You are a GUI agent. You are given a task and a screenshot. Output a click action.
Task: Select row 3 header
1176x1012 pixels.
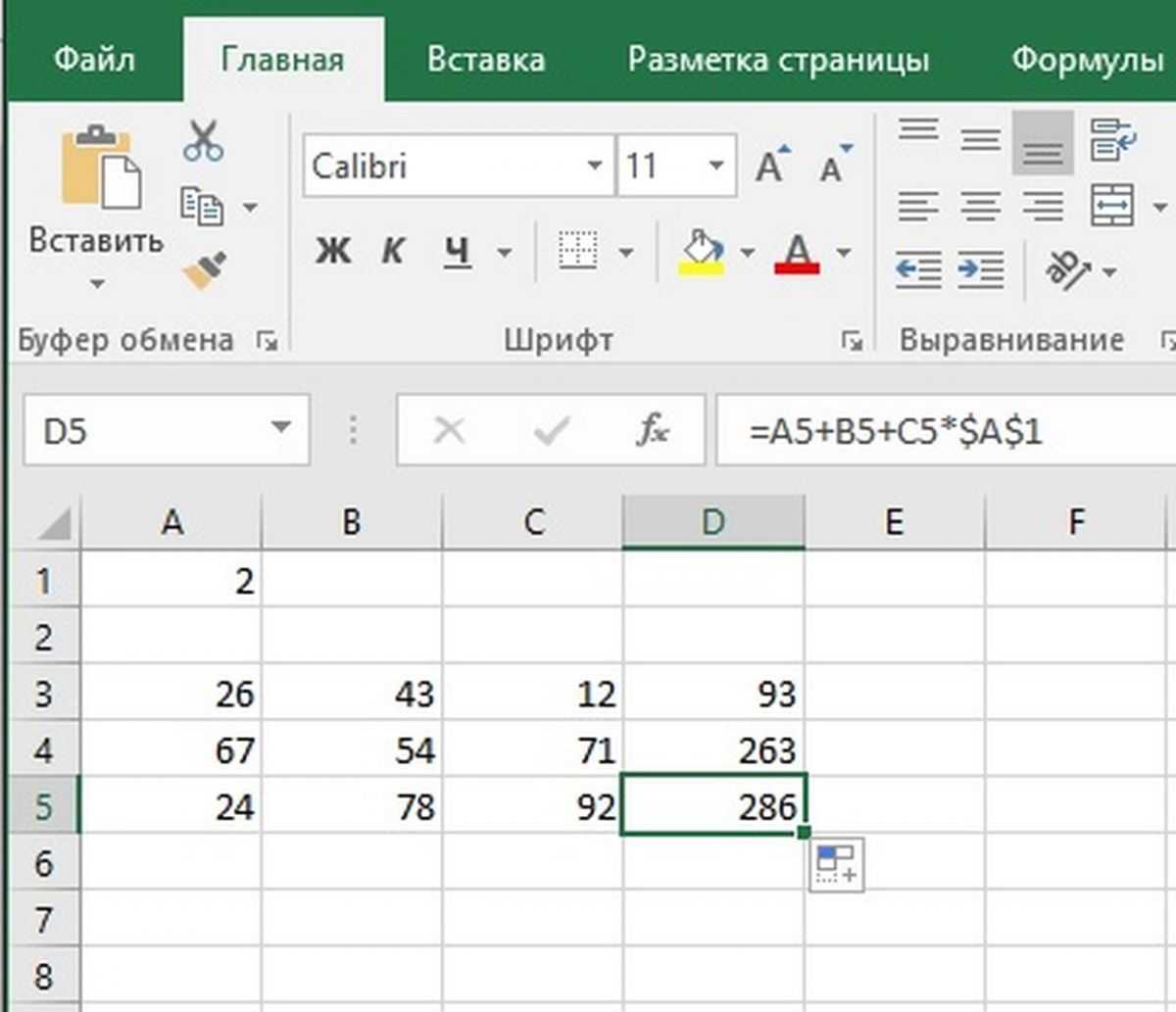(x=43, y=695)
